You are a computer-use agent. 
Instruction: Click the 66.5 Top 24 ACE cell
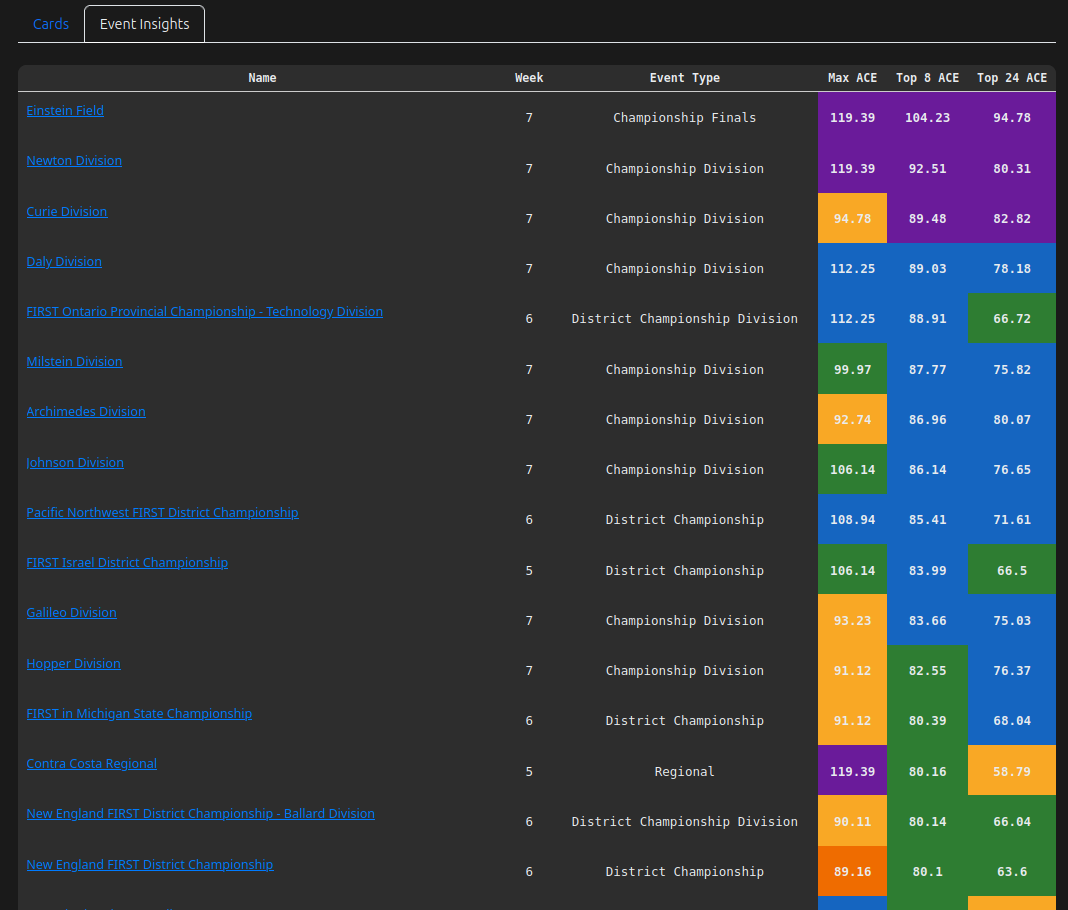(1011, 570)
